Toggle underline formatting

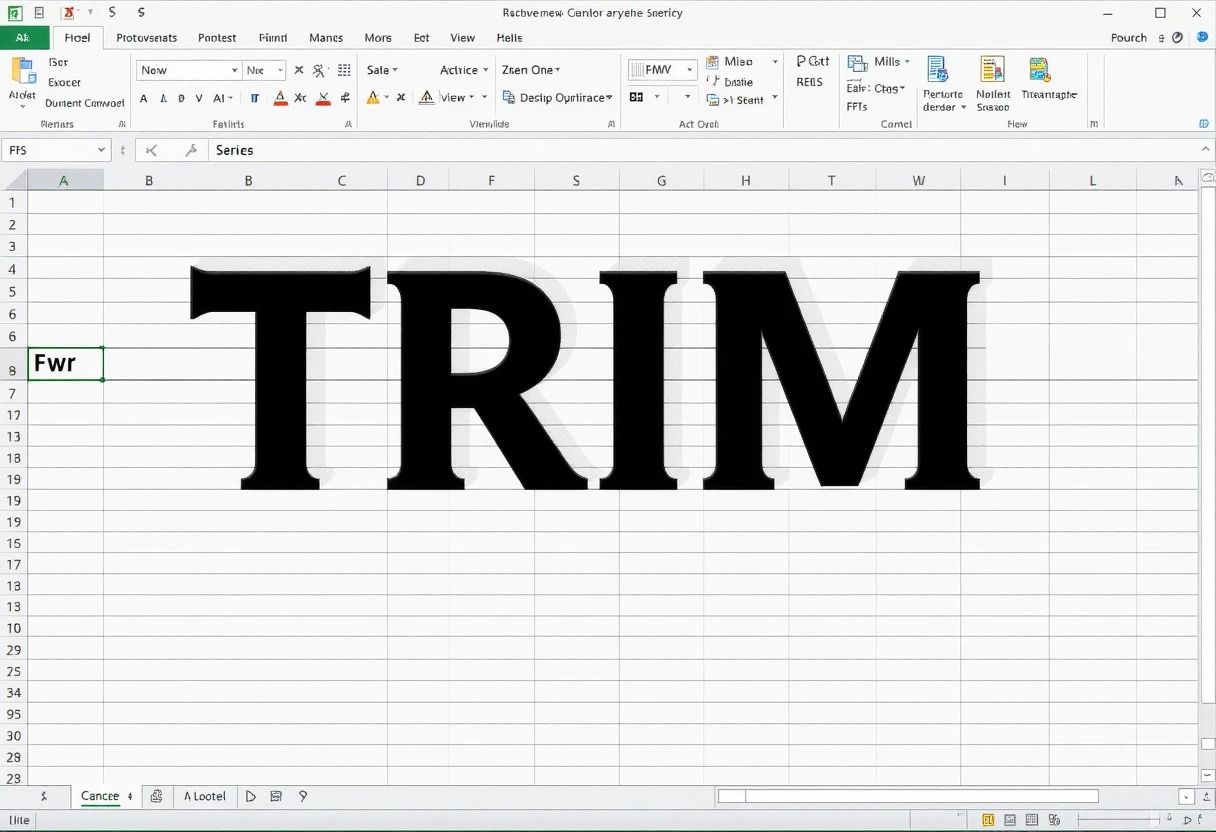(x=181, y=99)
